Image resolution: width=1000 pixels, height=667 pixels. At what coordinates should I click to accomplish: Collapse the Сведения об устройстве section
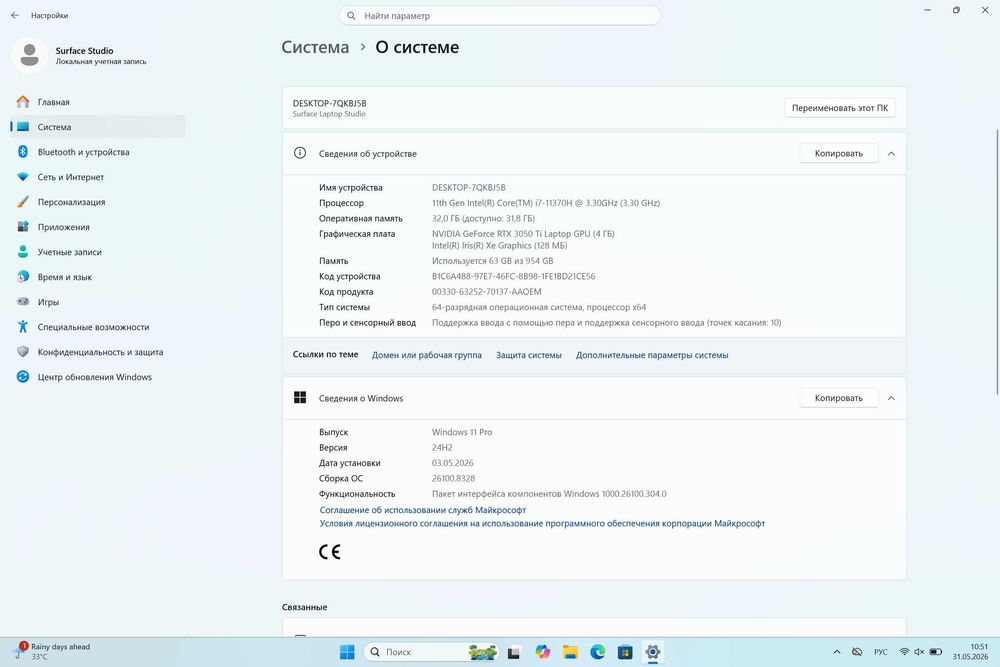(x=892, y=154)
